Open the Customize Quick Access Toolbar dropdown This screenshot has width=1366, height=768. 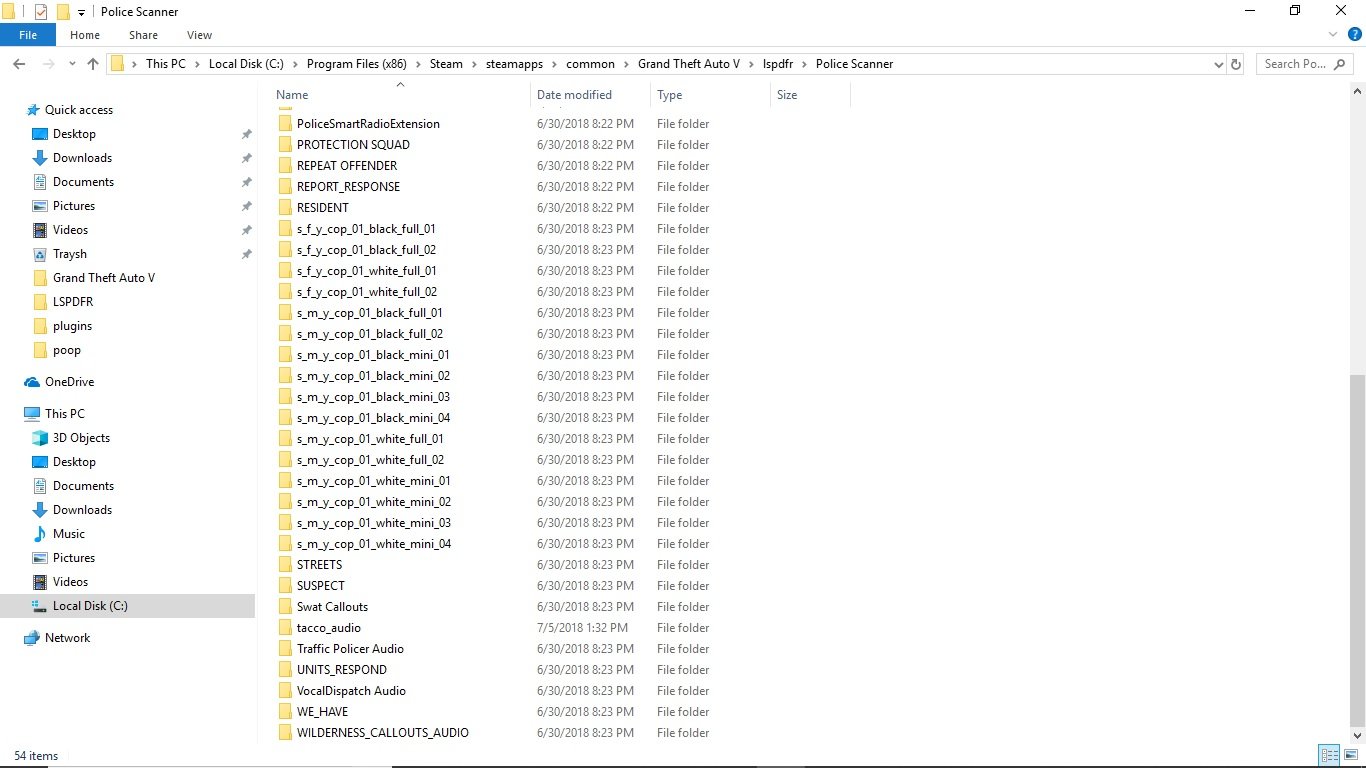click(81, 12)
